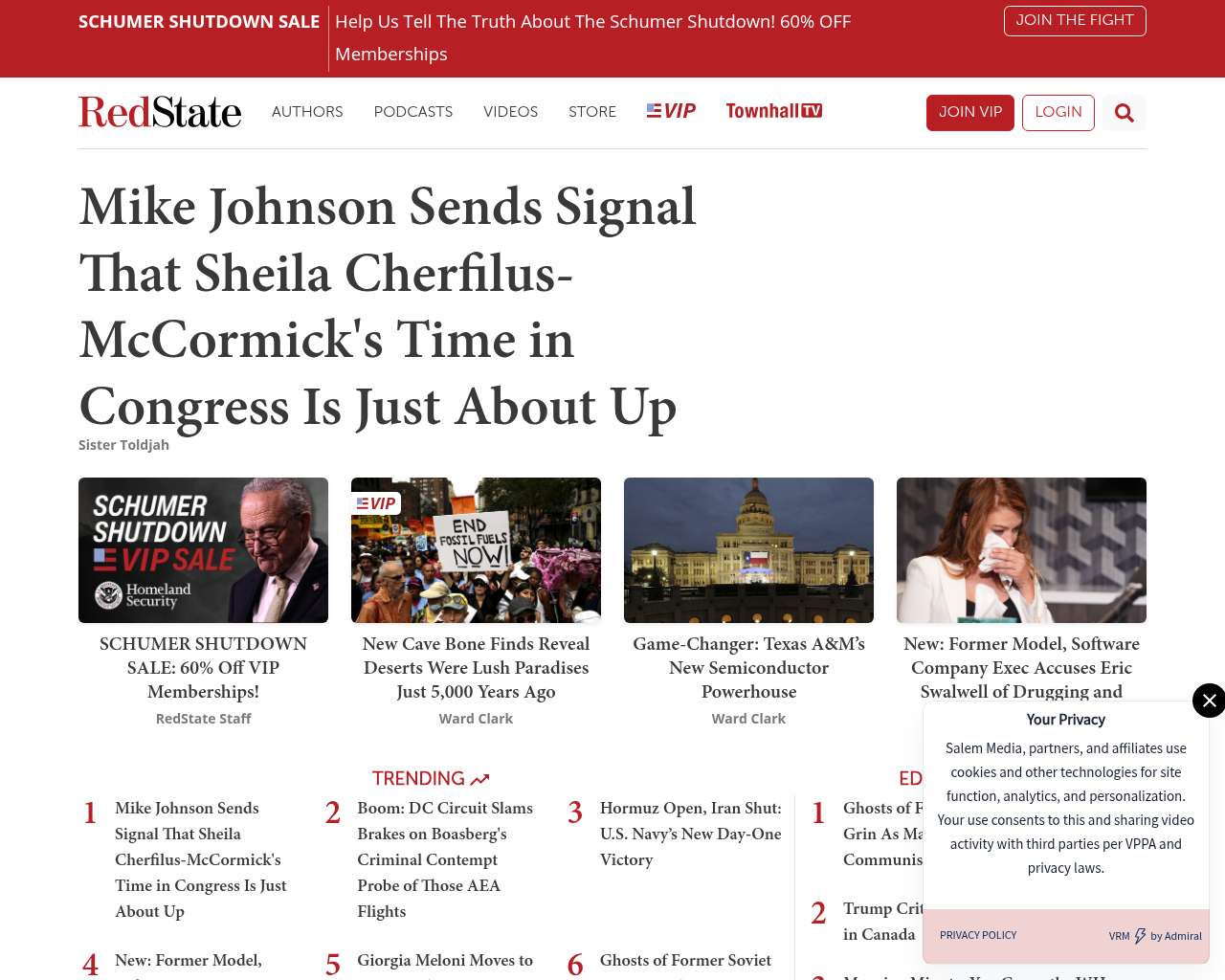
Task: Open the Texas capitol building thumbnail
Action: 748,550
